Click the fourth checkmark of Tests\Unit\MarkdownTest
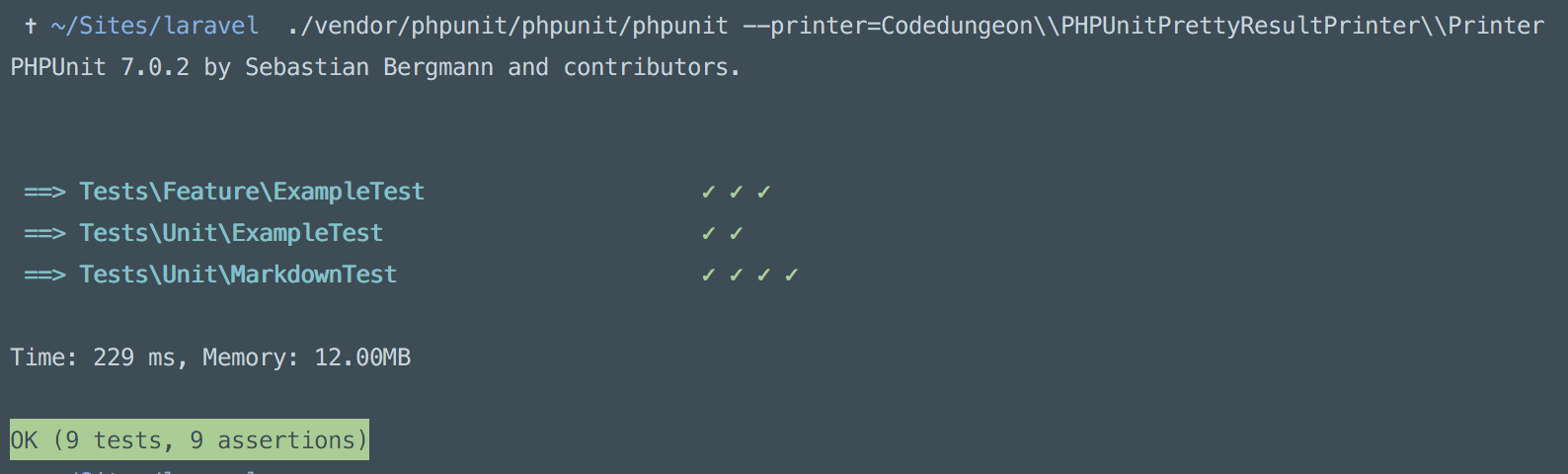1568x474 pixels. click(791, 275)
